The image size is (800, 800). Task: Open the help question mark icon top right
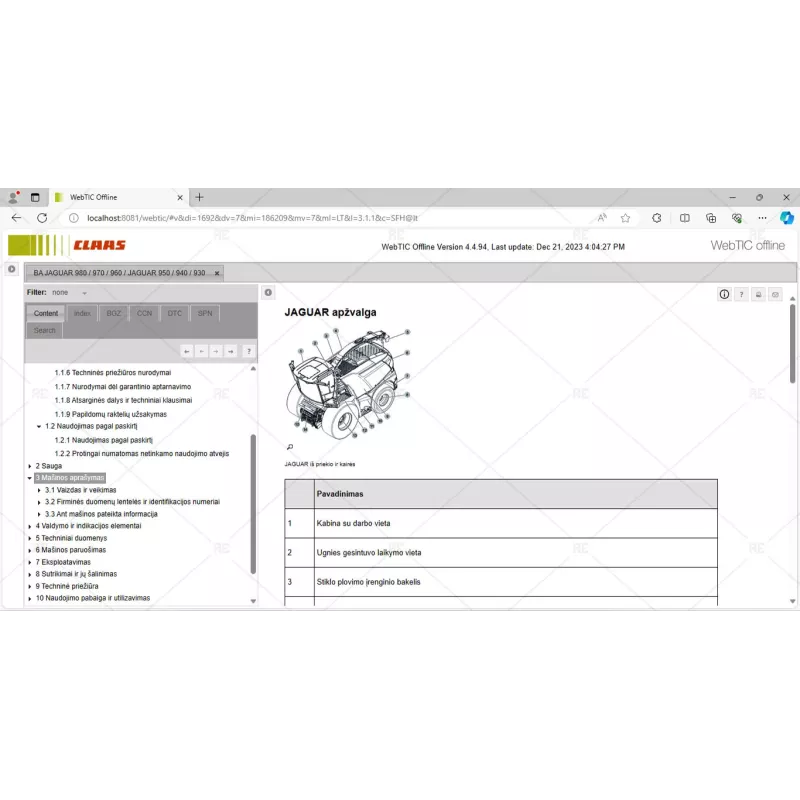click(740, 295)
